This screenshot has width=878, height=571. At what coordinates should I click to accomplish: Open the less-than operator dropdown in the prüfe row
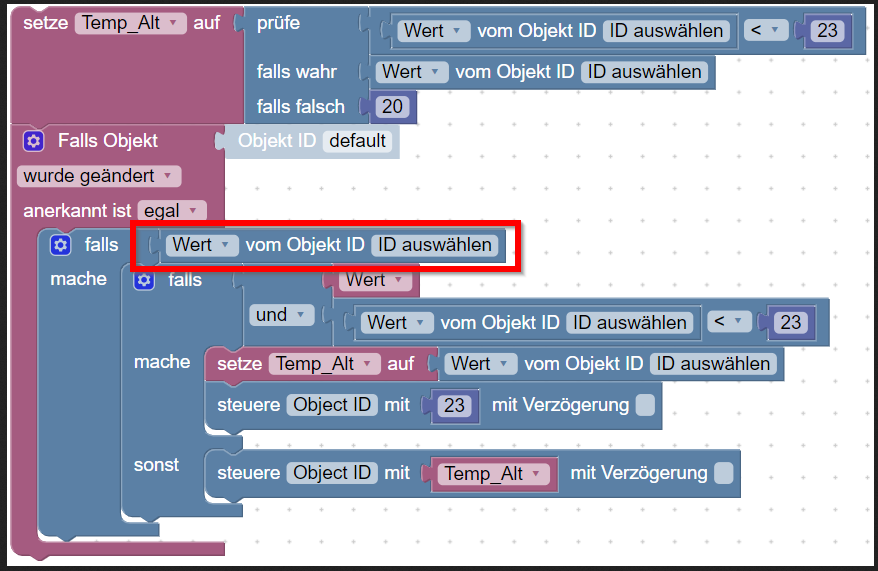(x=765, y=30)
